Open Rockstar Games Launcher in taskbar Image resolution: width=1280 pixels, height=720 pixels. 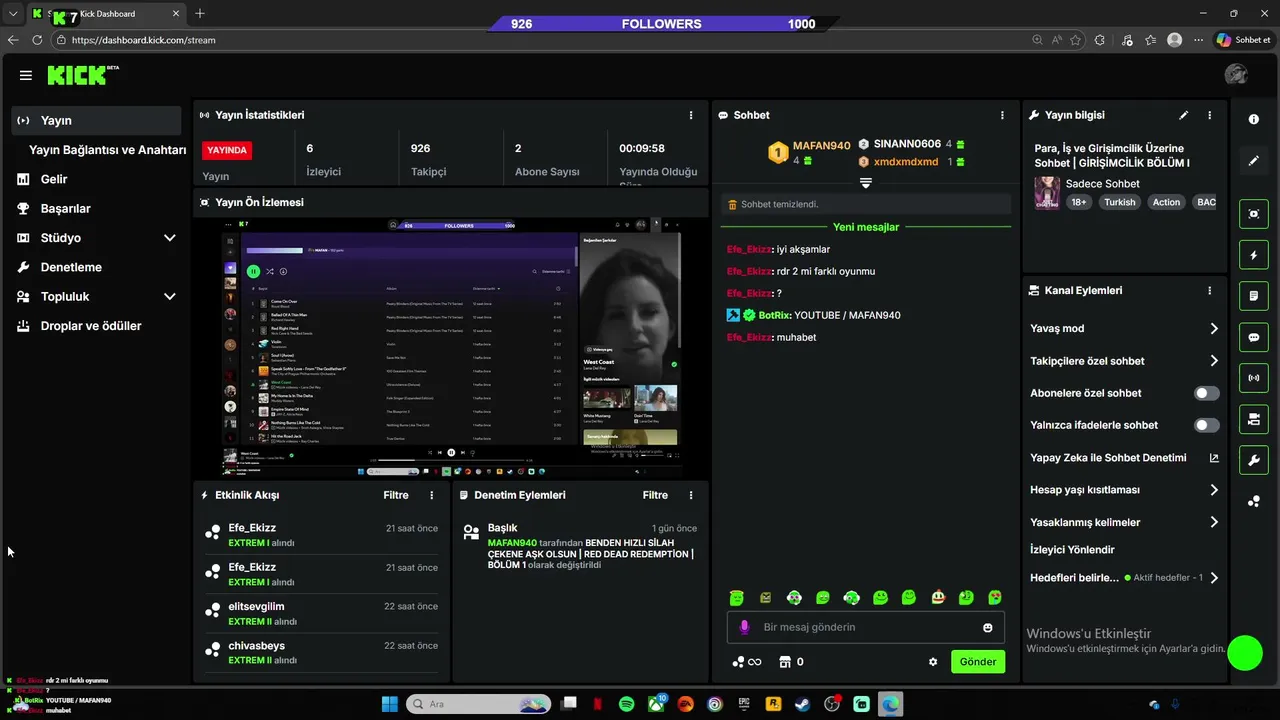click(773, 704)
